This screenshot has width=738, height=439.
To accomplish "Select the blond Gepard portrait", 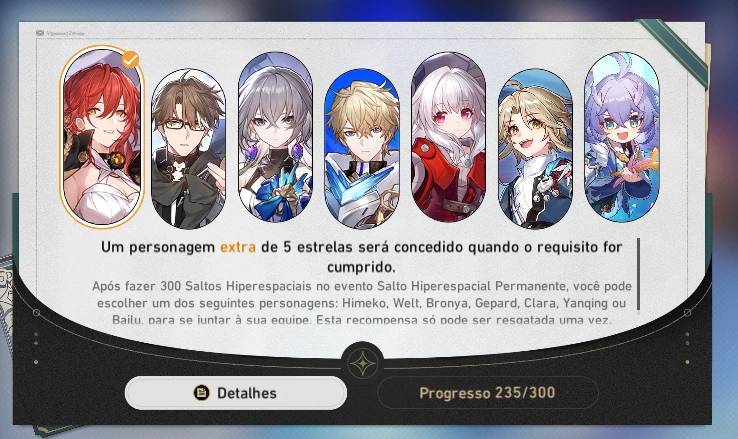I will point(362,149).
